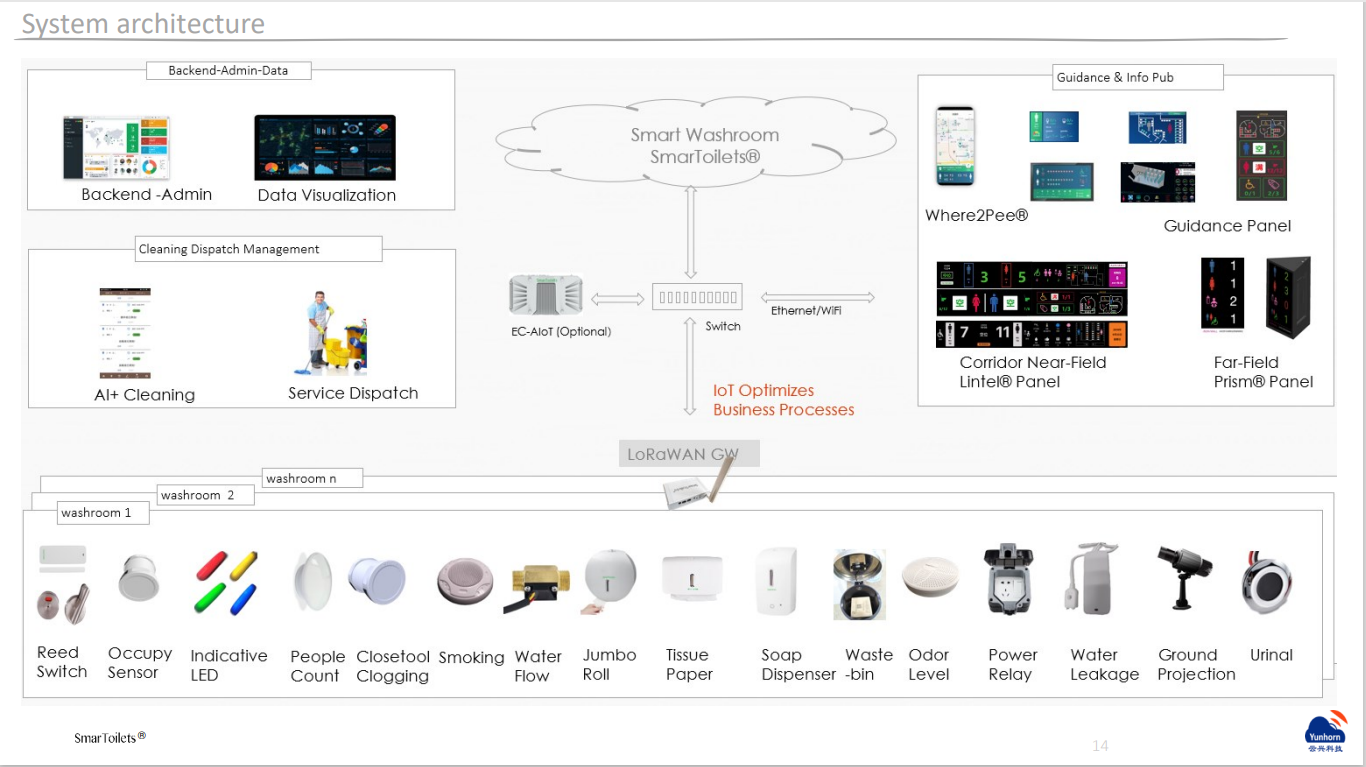Screen dimensions: 1366x767
Task: Click the Water Leakage caption
Action: point(1104,664)
